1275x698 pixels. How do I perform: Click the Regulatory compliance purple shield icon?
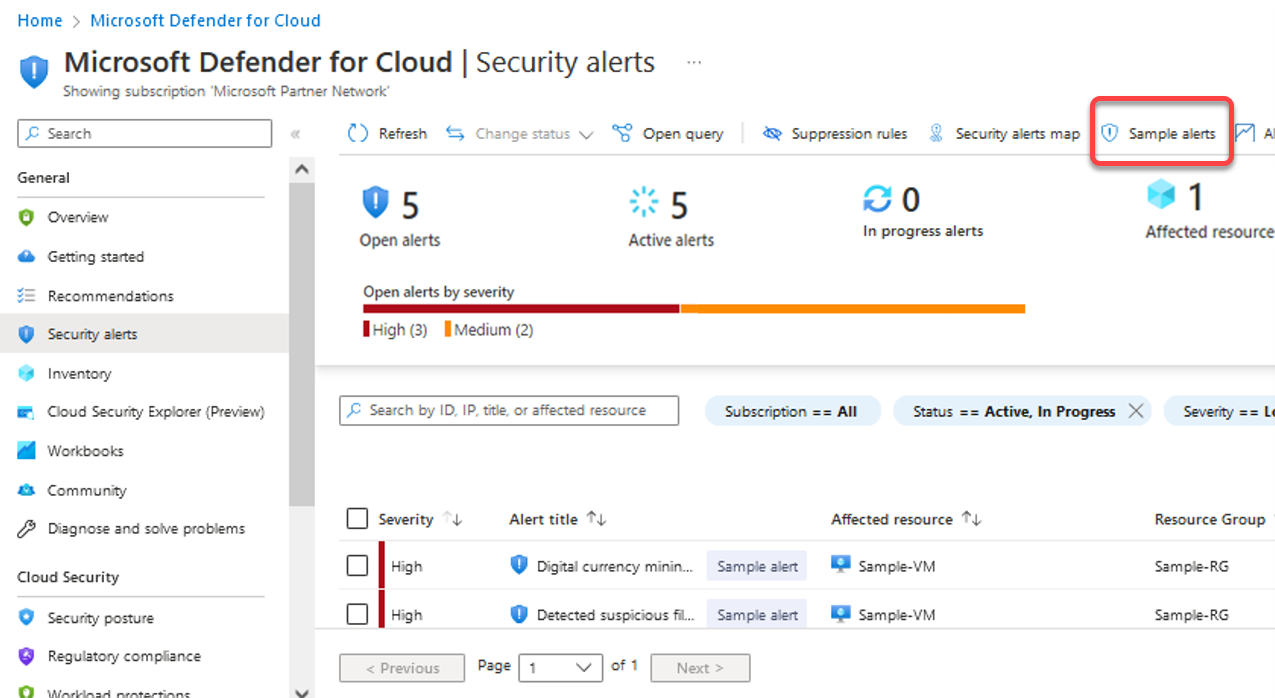[x=27, y=656]
